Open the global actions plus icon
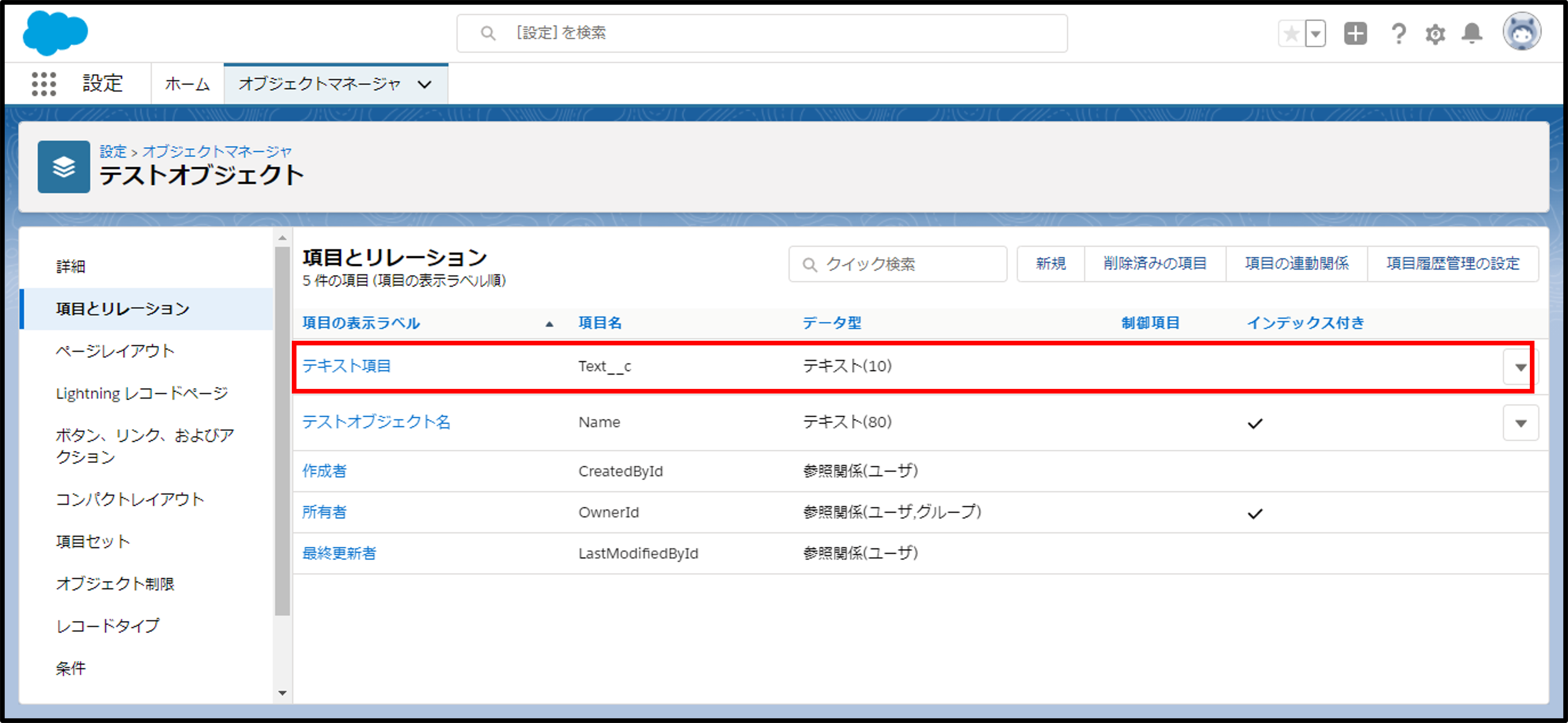The image size is (1568, 723). point(1355,34)
